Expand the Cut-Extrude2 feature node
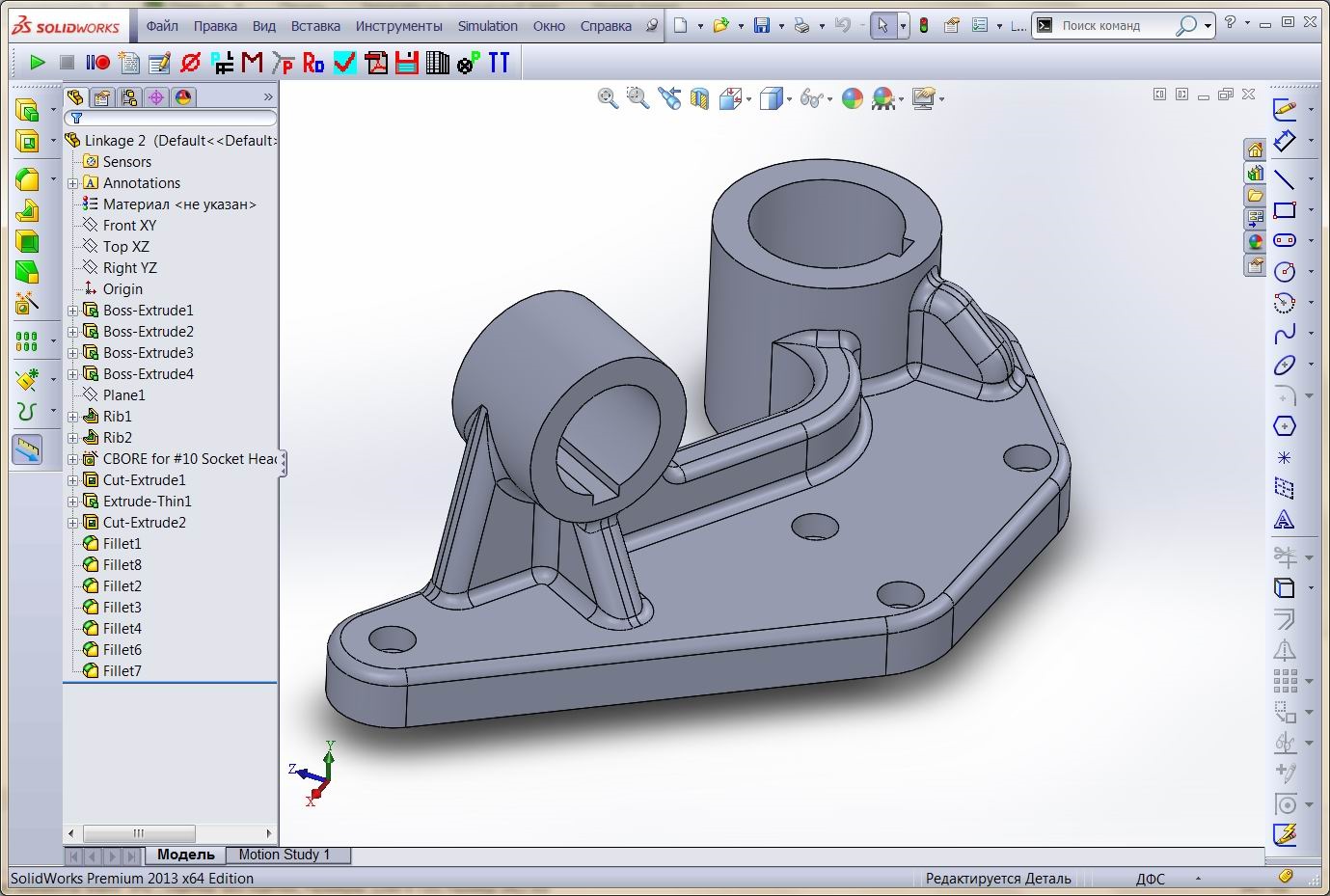The height and width of the screenshot is (896, 1330). (x=73, y=523)
